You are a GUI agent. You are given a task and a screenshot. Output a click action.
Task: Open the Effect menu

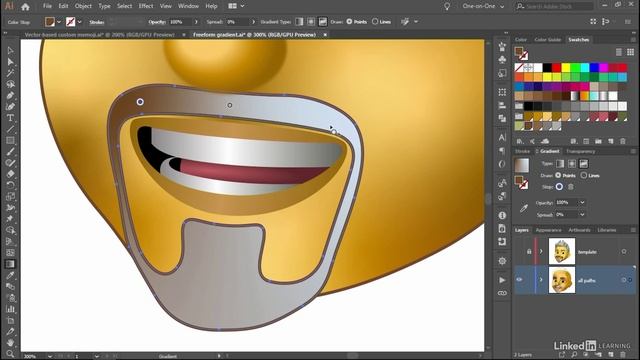click(146, 6)
